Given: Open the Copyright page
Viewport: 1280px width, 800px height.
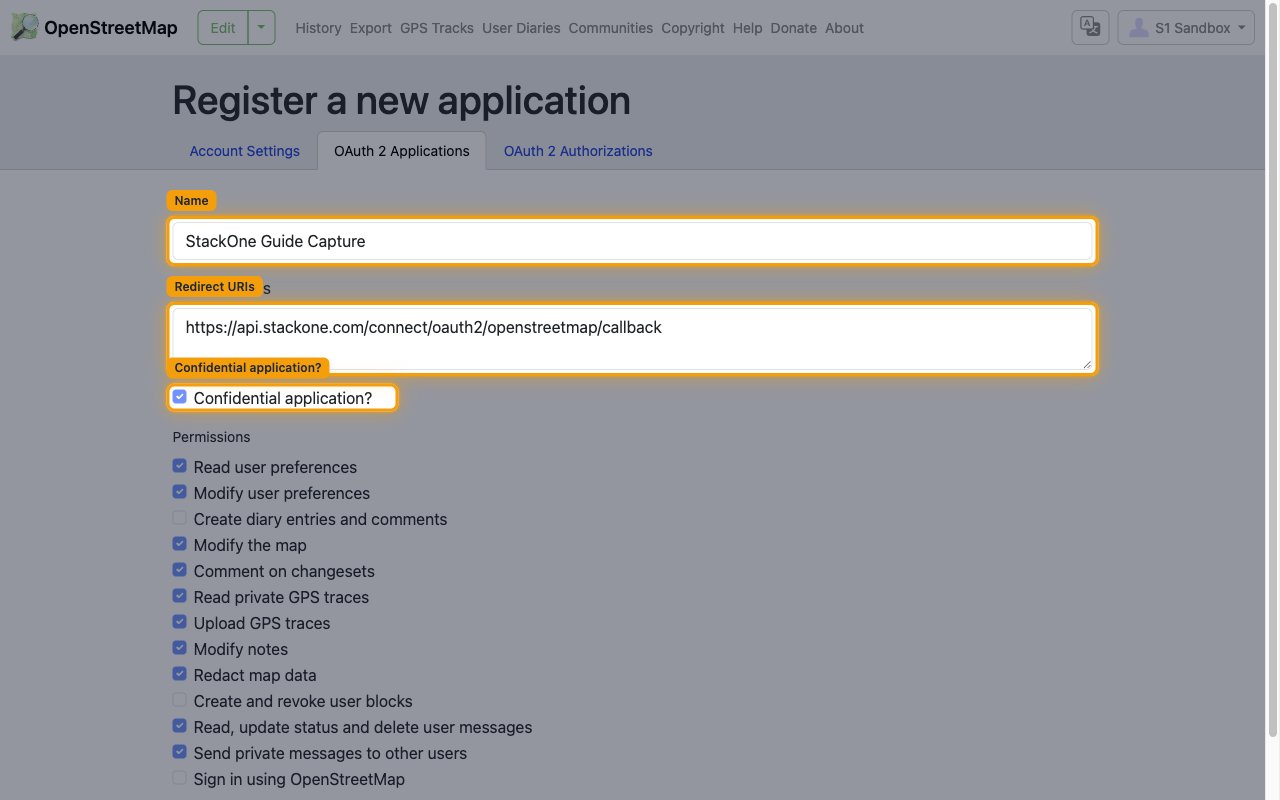Looking at the screenshot, I should coord(693,28).
